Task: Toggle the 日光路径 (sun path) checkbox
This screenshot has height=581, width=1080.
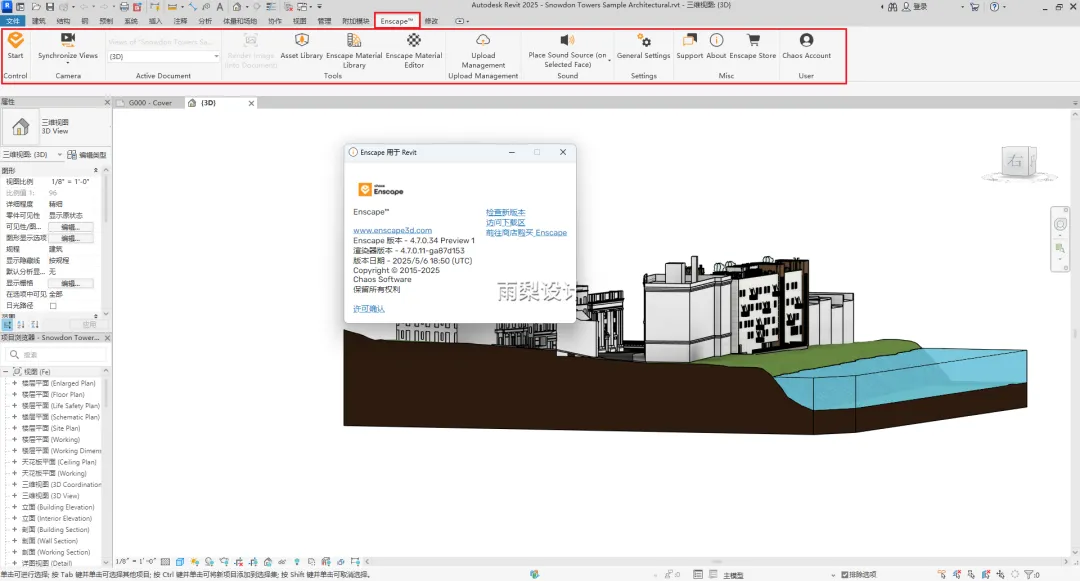Action: coord(53,306)
